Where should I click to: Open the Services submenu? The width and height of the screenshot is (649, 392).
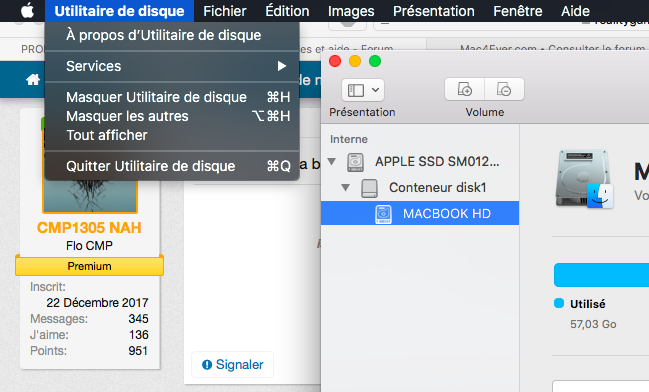point(172,66)
